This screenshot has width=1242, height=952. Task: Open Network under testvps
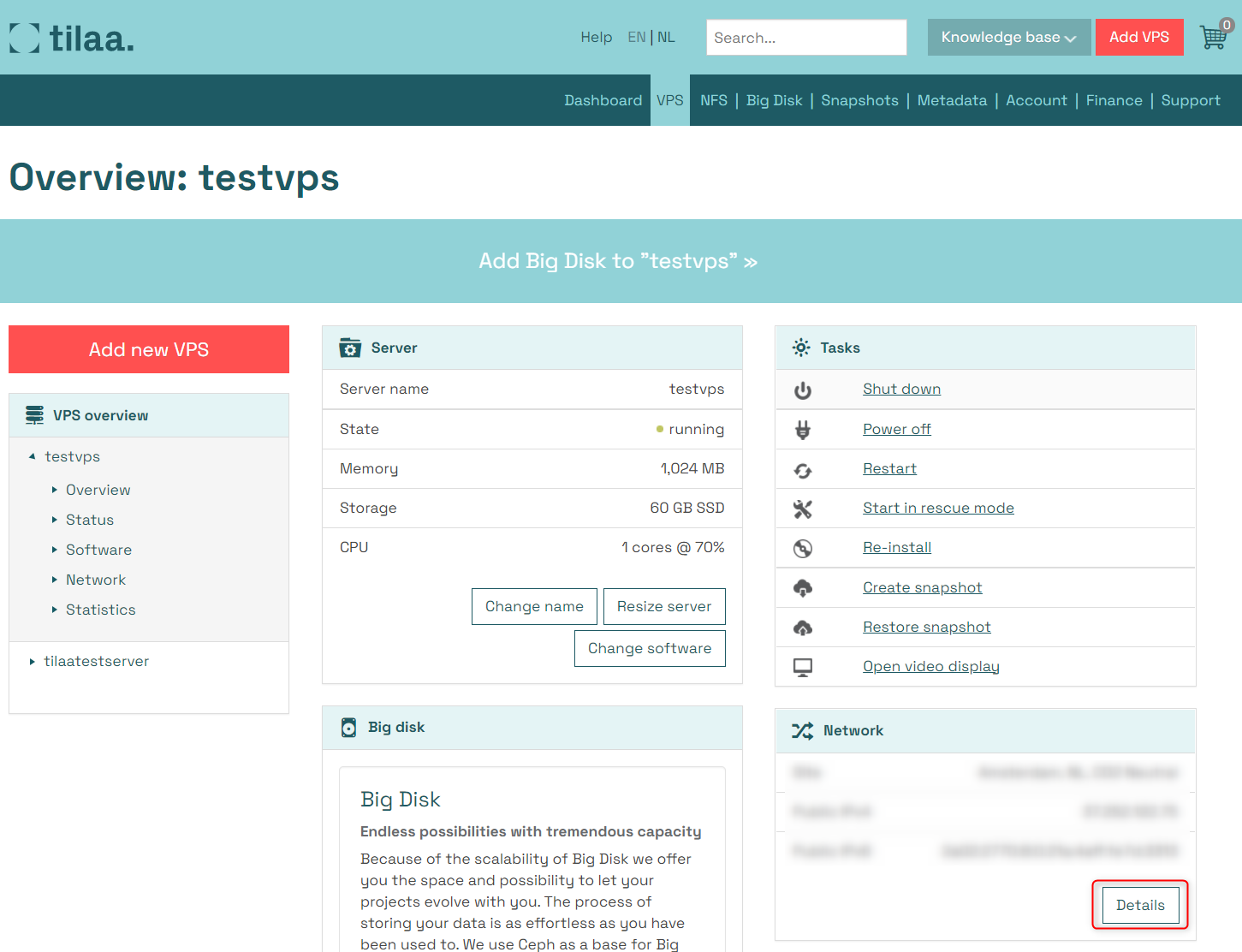tap(96, 580)
